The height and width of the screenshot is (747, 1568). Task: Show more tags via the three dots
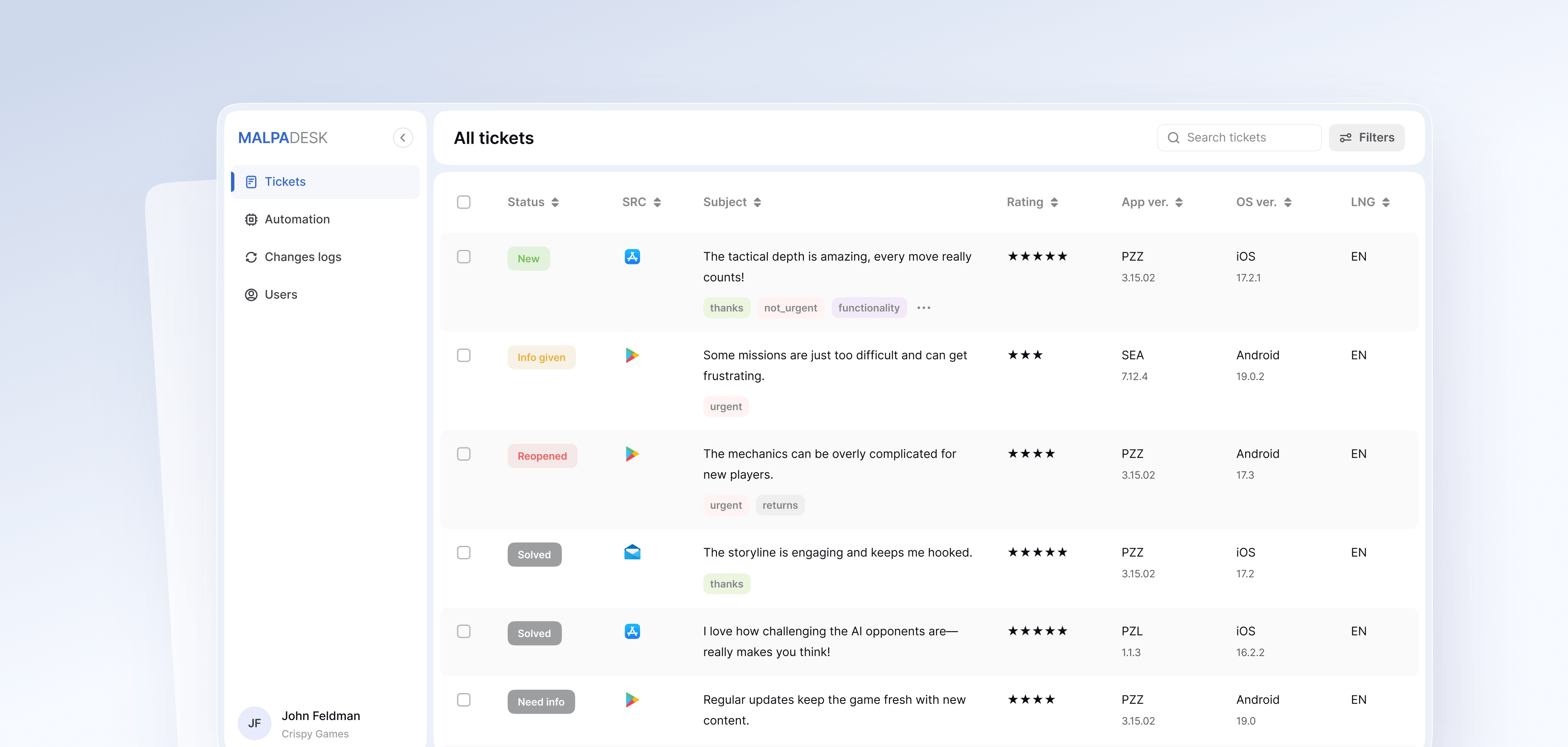click(923, 308)
